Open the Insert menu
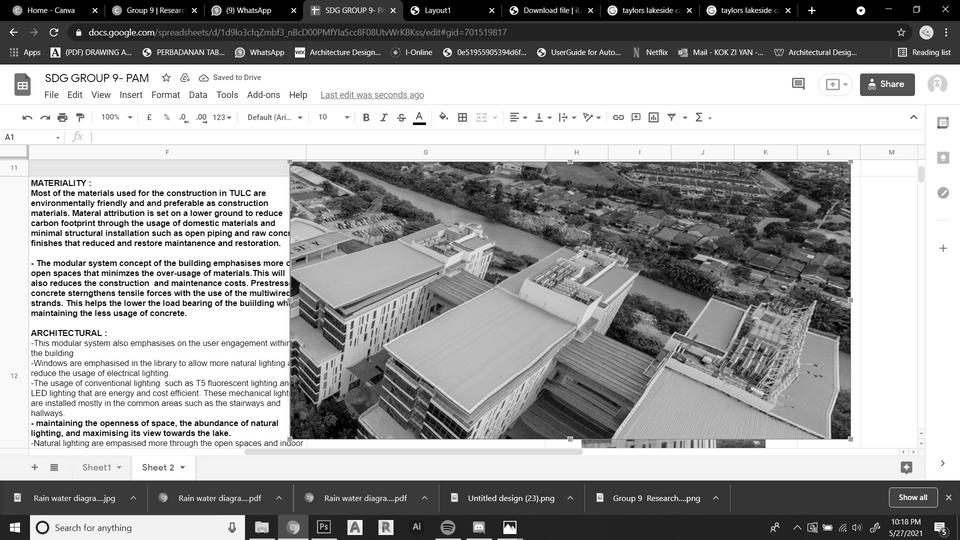 130,95
